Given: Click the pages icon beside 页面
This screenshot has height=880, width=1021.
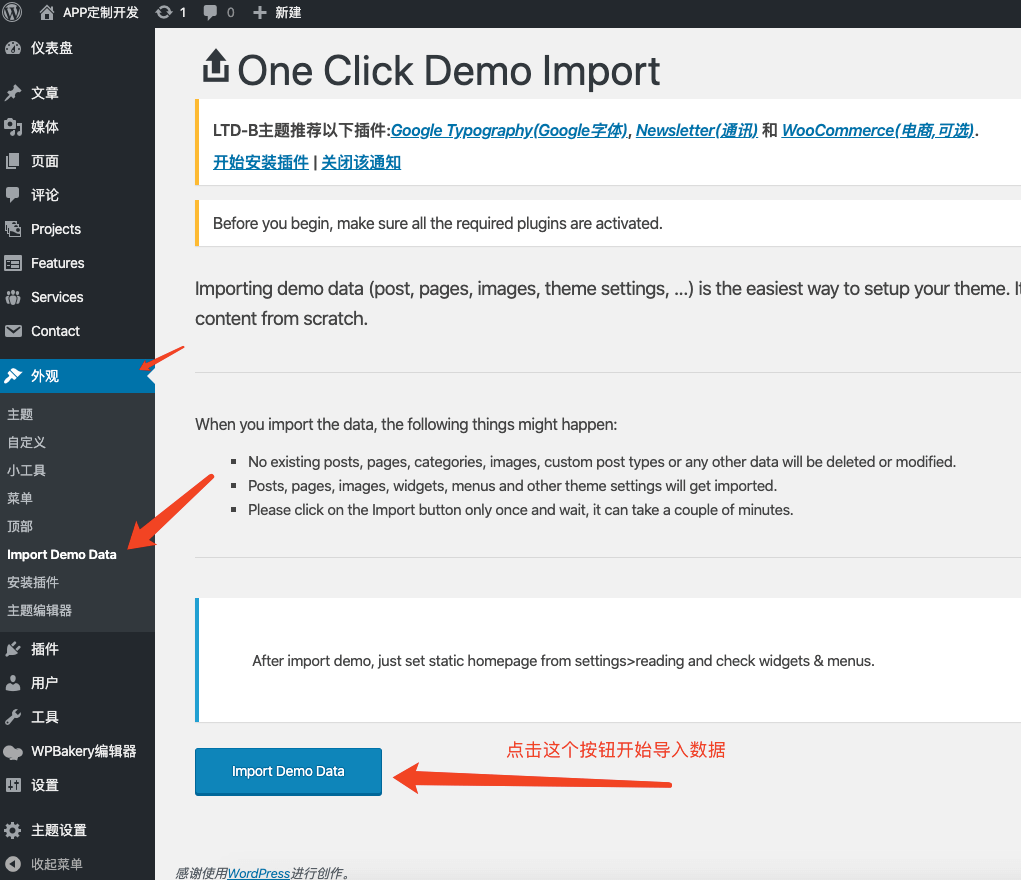Looking at the screenshot, I should pos(13,161).
